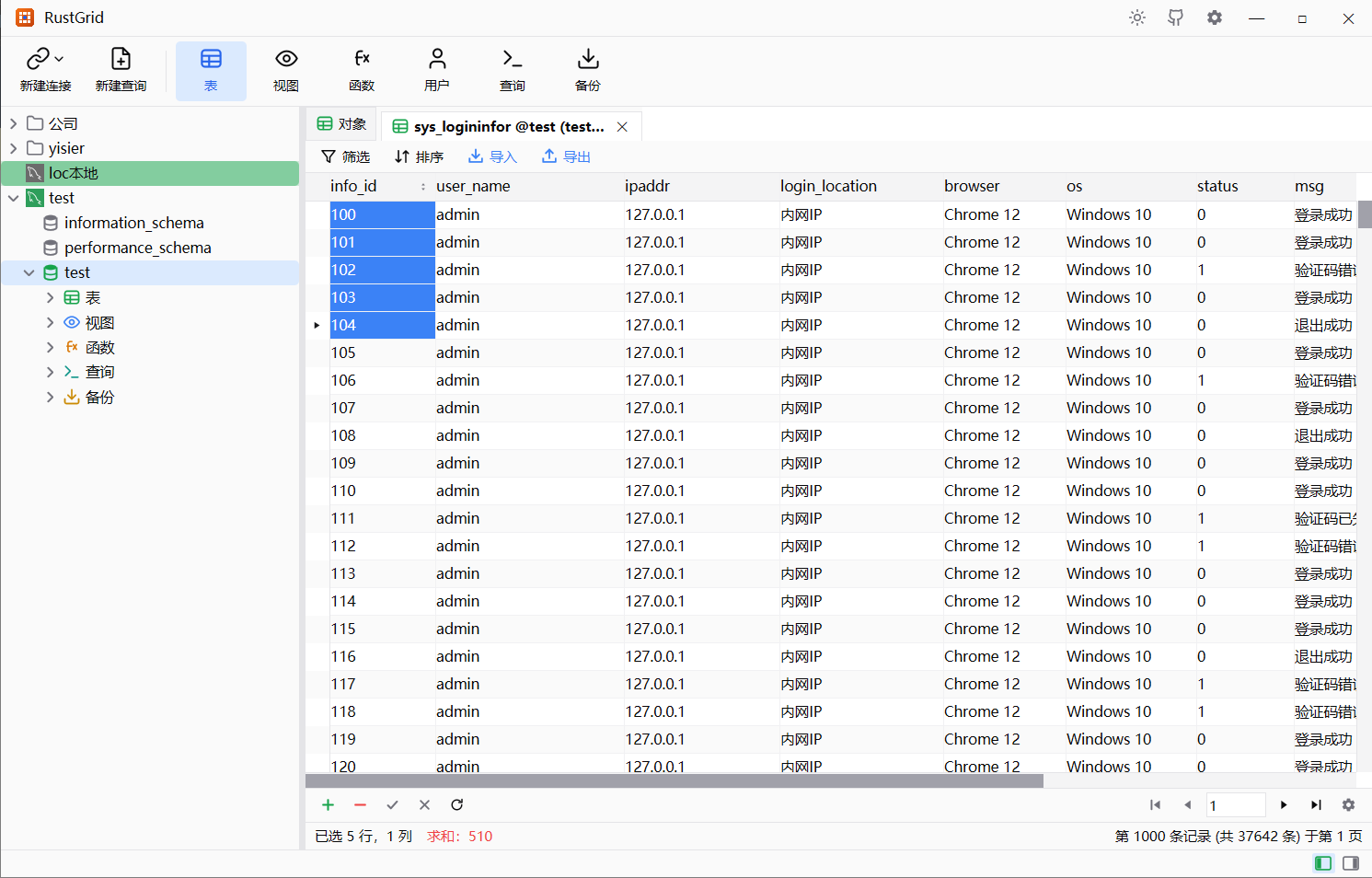Go to the next page
The image size is (1372, 878).
click(x=1284, y=804)
